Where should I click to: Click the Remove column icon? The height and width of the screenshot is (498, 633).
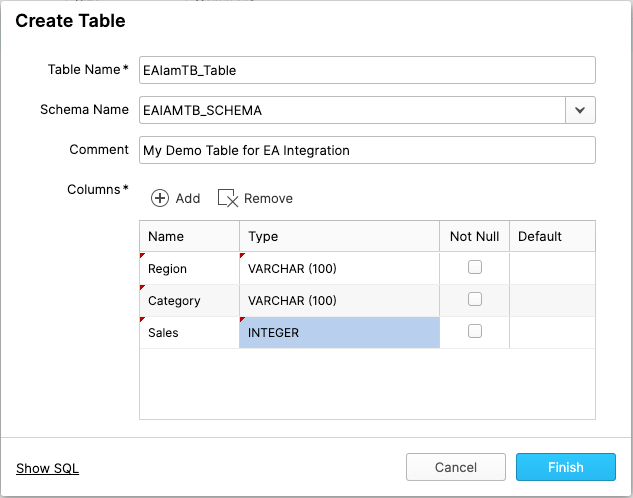[x=228, y=198]
